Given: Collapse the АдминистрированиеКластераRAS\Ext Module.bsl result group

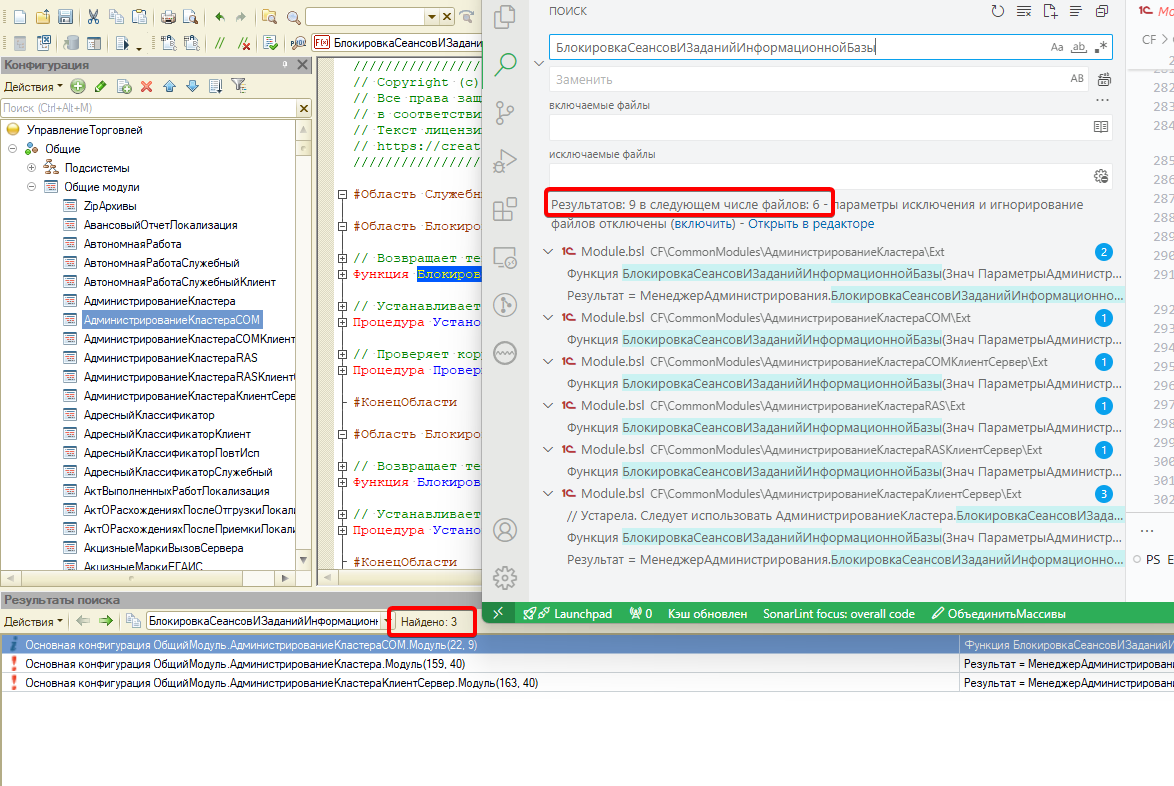Looking at the screenshot, I should coord(548,406).
